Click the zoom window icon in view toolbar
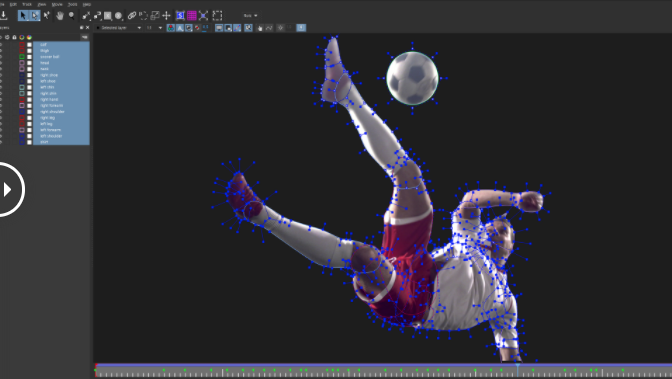The image size is (672, 379). 248,28
